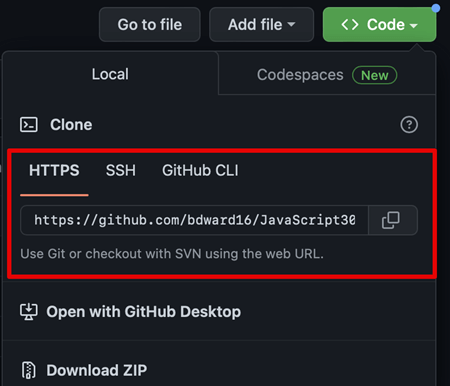Viewport: 450px width, 386px height.
Task: Open clone help question mark icon
Action: click(409, 125)
